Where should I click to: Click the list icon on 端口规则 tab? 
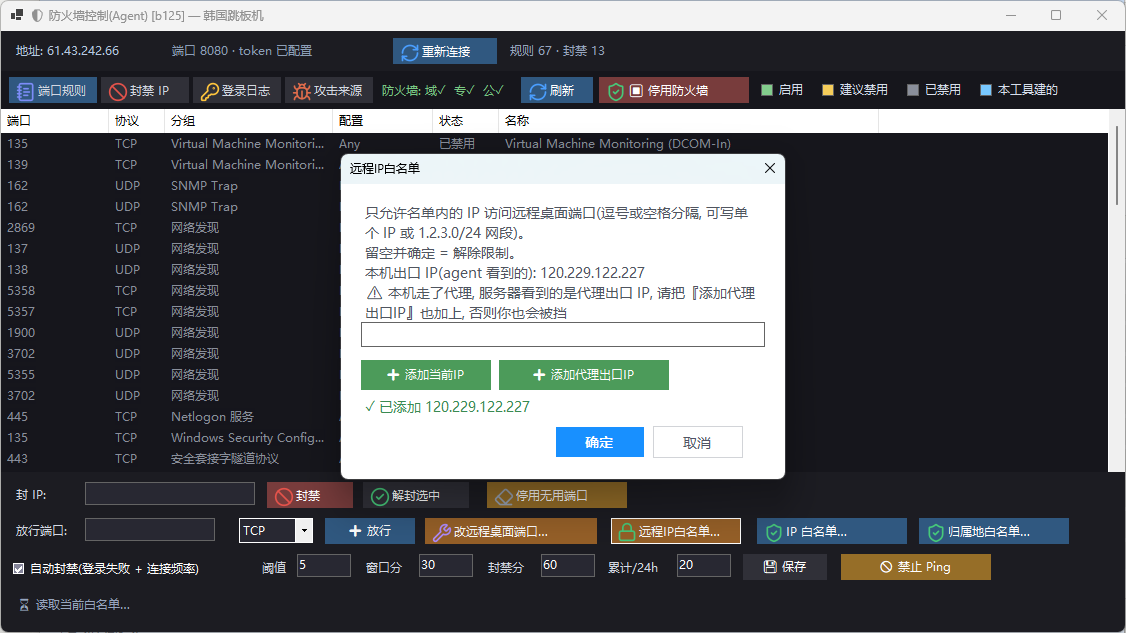point(25,91)
